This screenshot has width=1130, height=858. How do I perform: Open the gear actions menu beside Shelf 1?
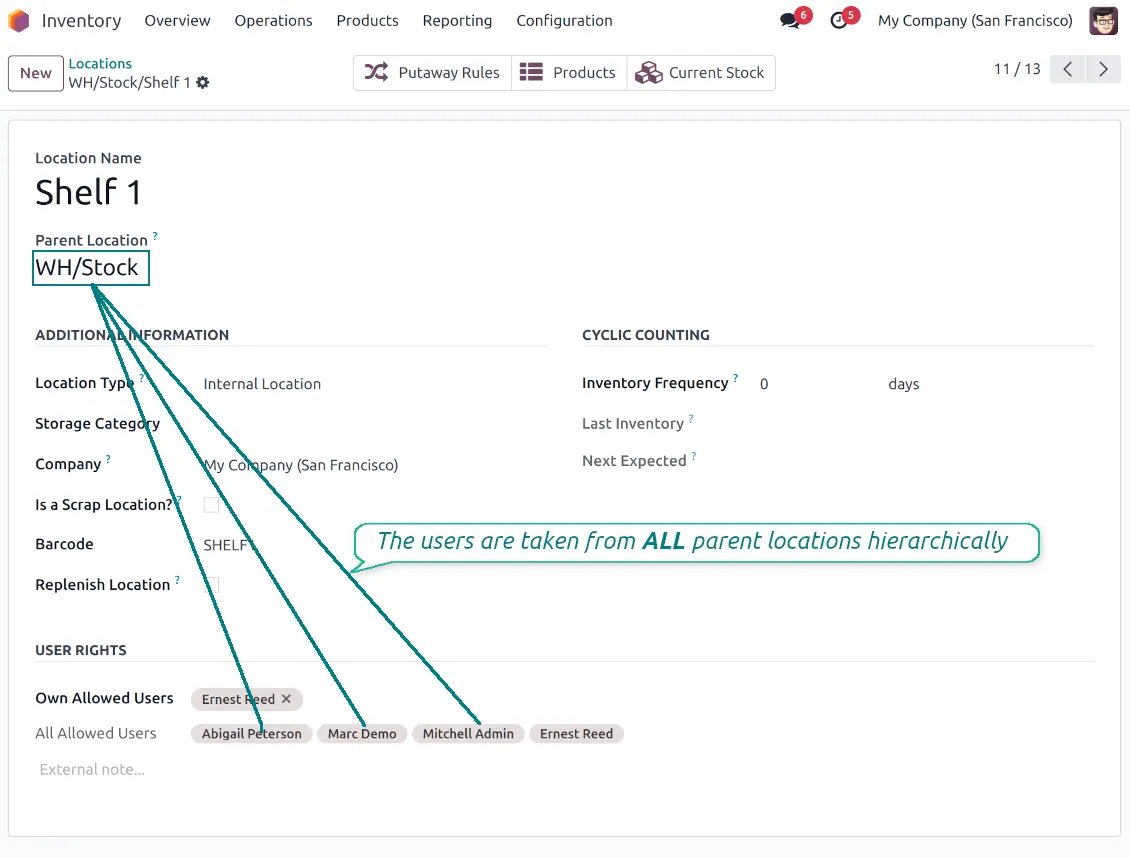click(x=203, y=83)
